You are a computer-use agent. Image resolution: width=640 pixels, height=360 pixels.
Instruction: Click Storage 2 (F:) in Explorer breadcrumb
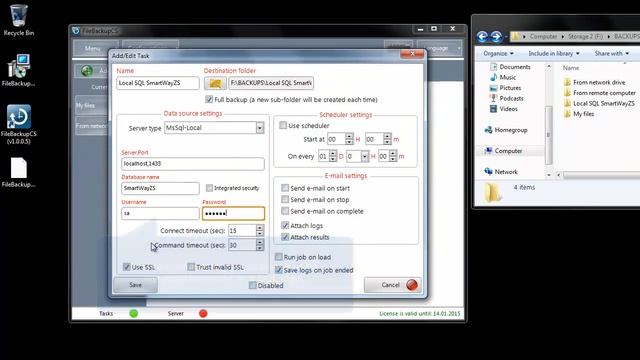click(585, 37)
